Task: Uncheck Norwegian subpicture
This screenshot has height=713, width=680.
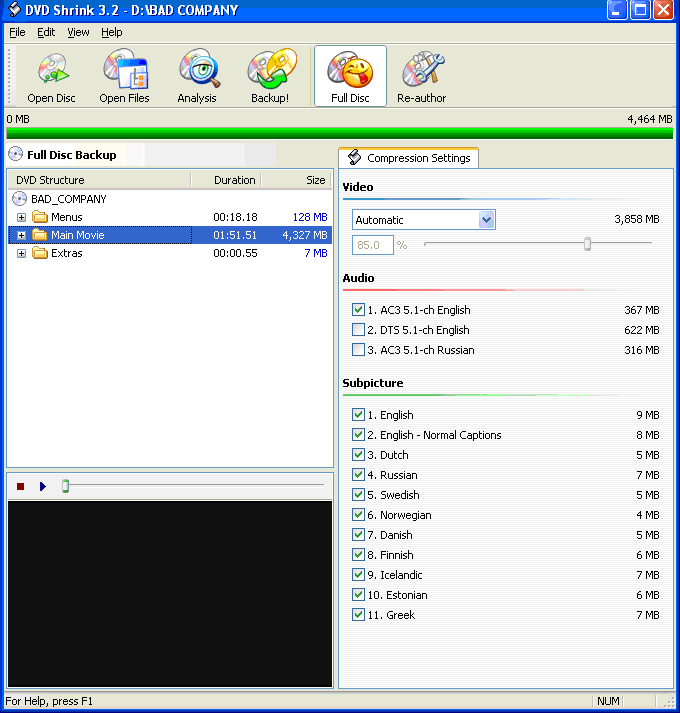Action: tap(358, 515)
